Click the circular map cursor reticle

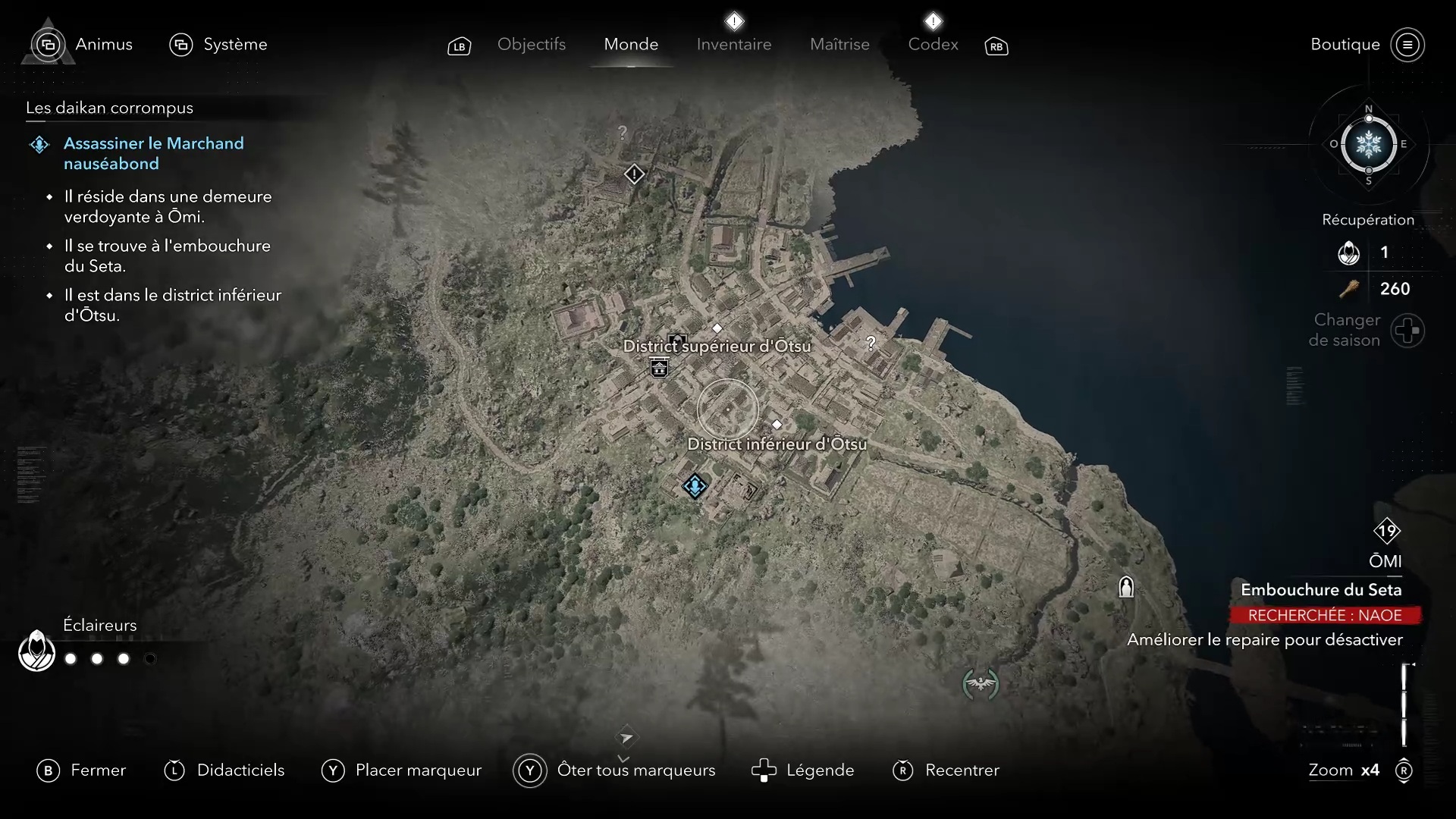(x=727, y=409)
